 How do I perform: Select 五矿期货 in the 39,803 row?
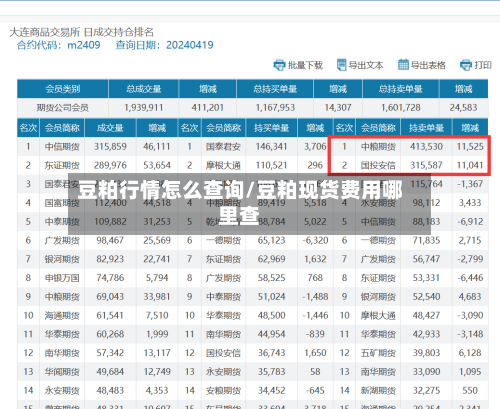pyautogui.click(x=378, y=353)
